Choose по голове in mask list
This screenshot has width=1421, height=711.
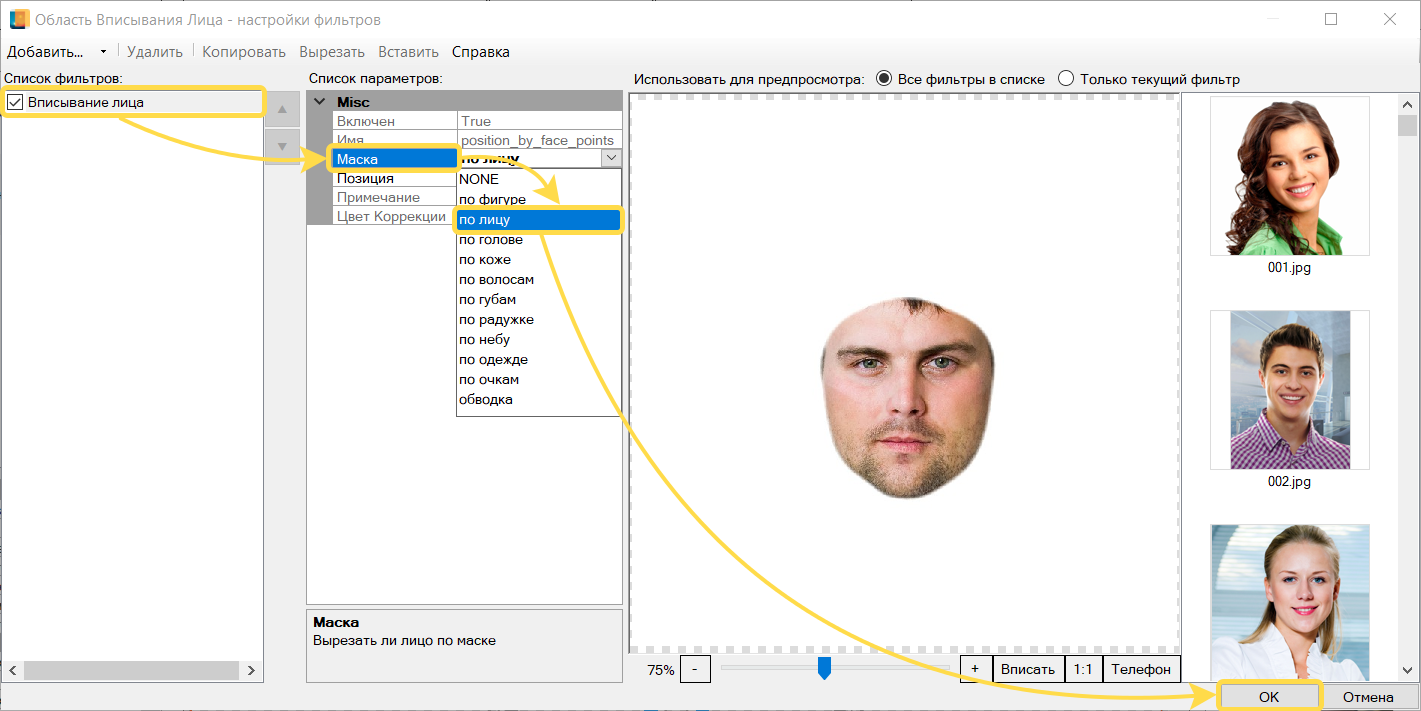click(x=490, y=240)
